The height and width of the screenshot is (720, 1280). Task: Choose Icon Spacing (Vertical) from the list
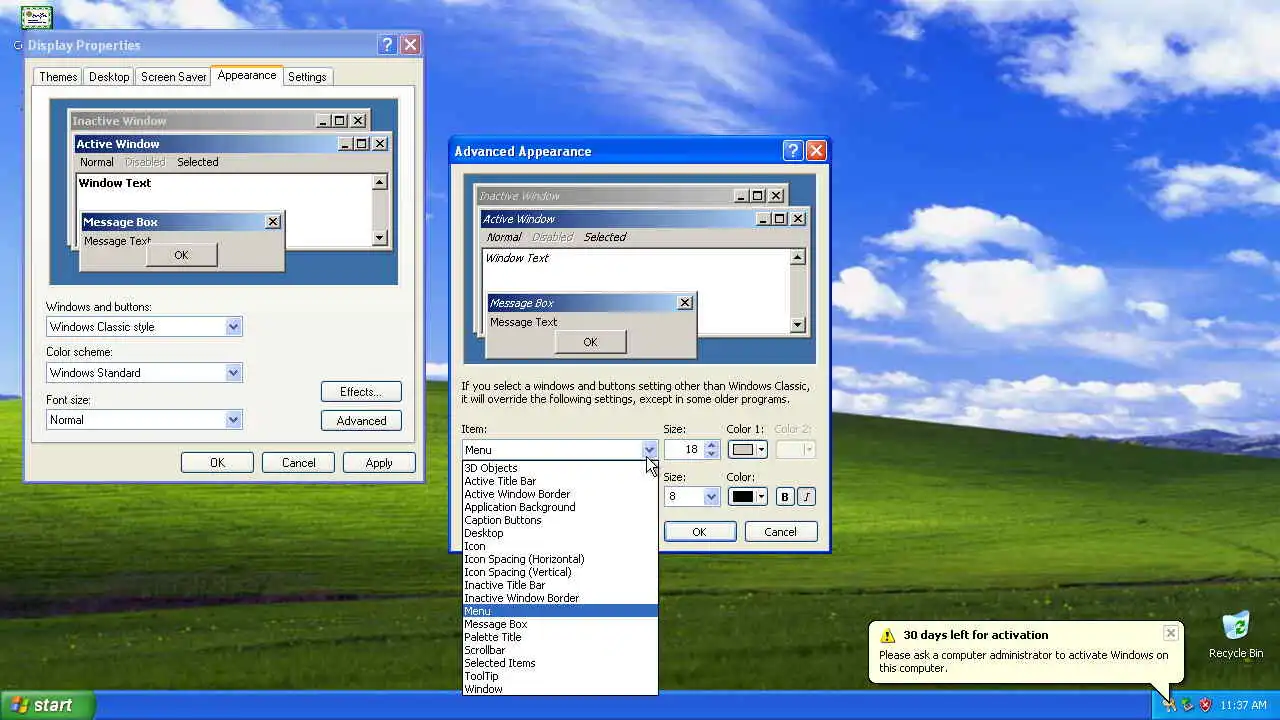point(560,572)
